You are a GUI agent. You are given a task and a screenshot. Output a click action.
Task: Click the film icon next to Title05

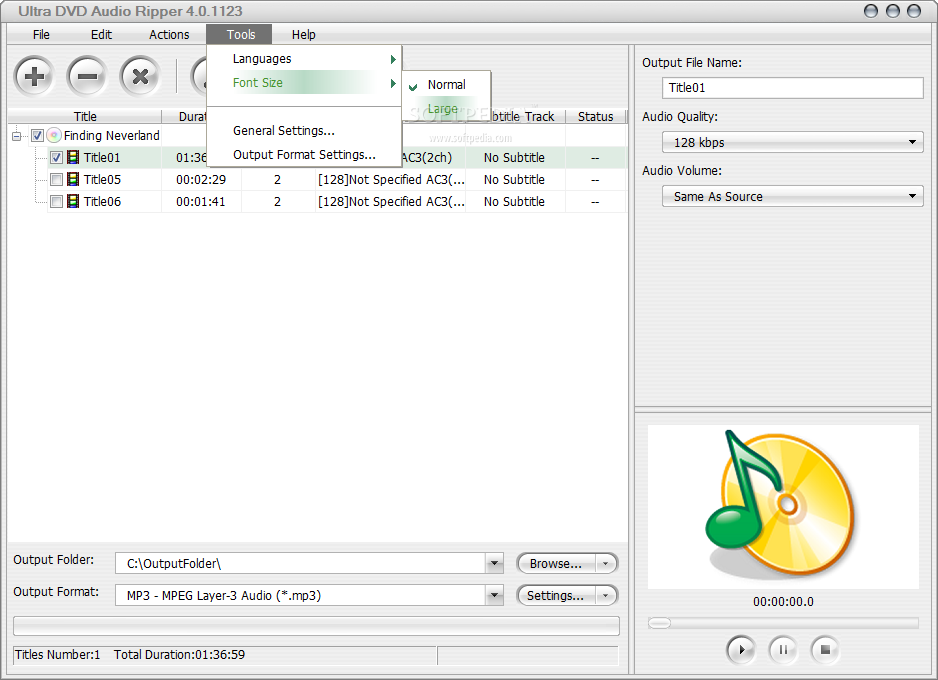(x=73, y=179)
